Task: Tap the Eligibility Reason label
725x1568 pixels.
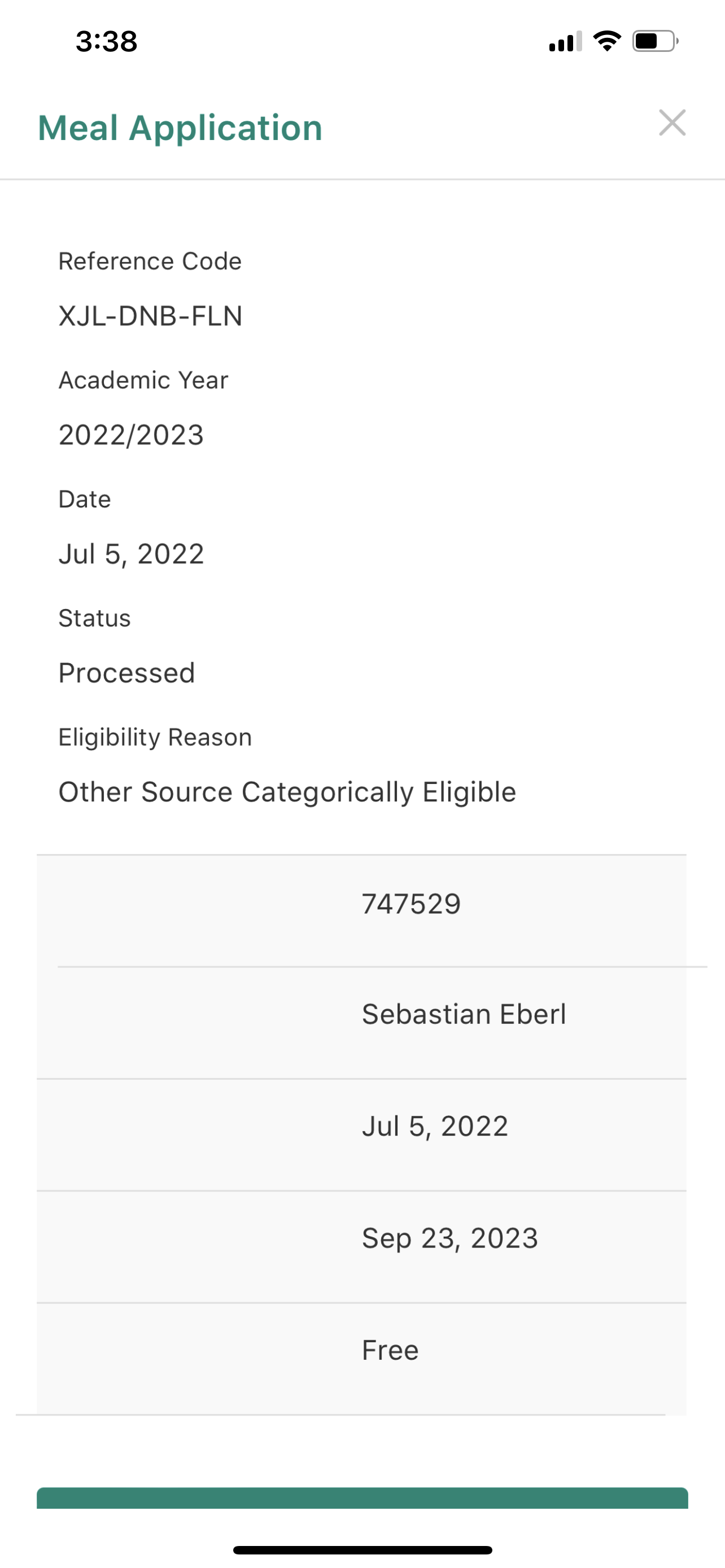Action: [x=155, y=737]
